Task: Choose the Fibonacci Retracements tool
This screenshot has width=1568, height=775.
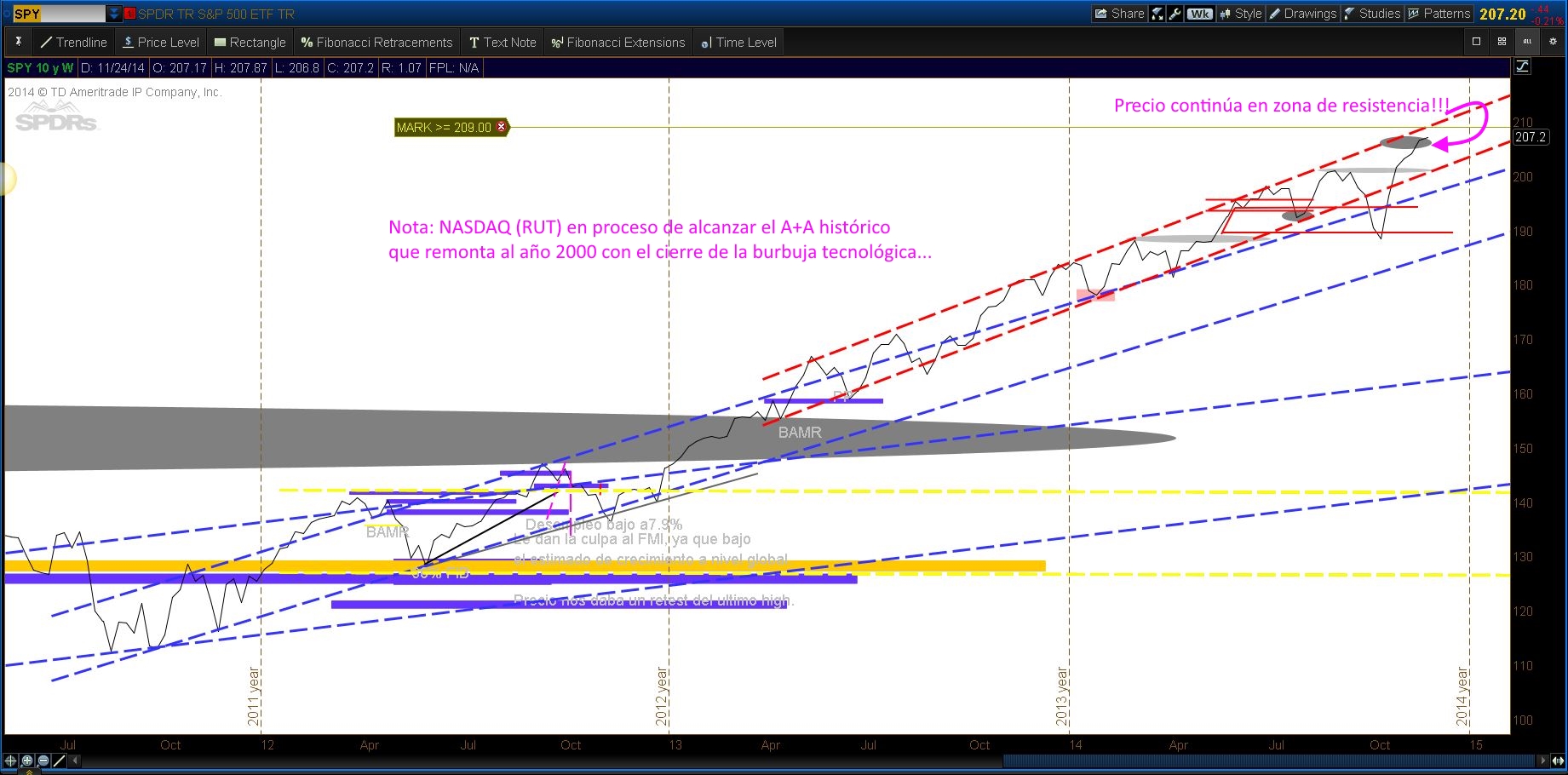Action: (376, 42)
